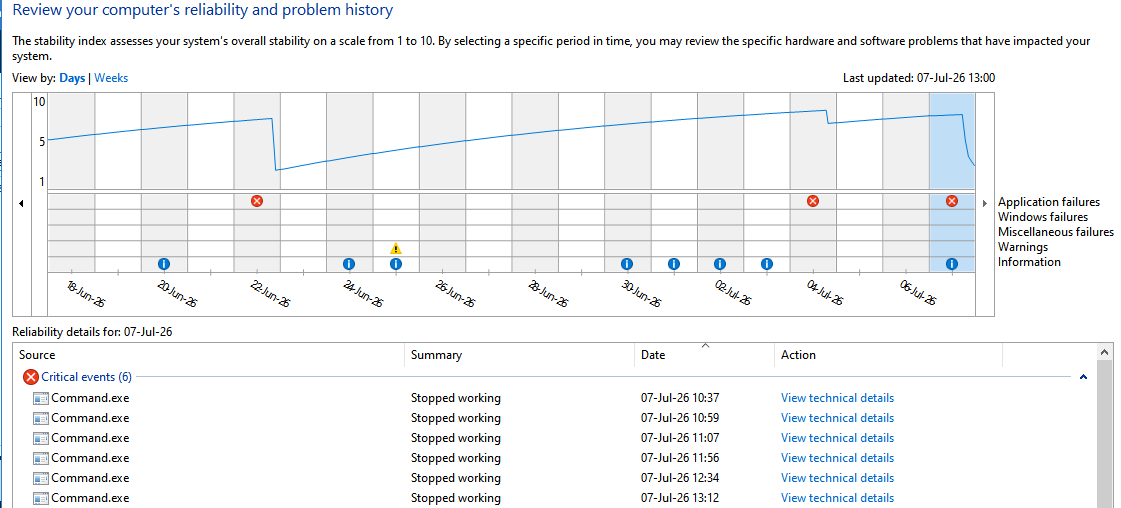This screenshot has height=508, width=1121.
Task: Switch the chart view to Days
Action: (72, 78)
